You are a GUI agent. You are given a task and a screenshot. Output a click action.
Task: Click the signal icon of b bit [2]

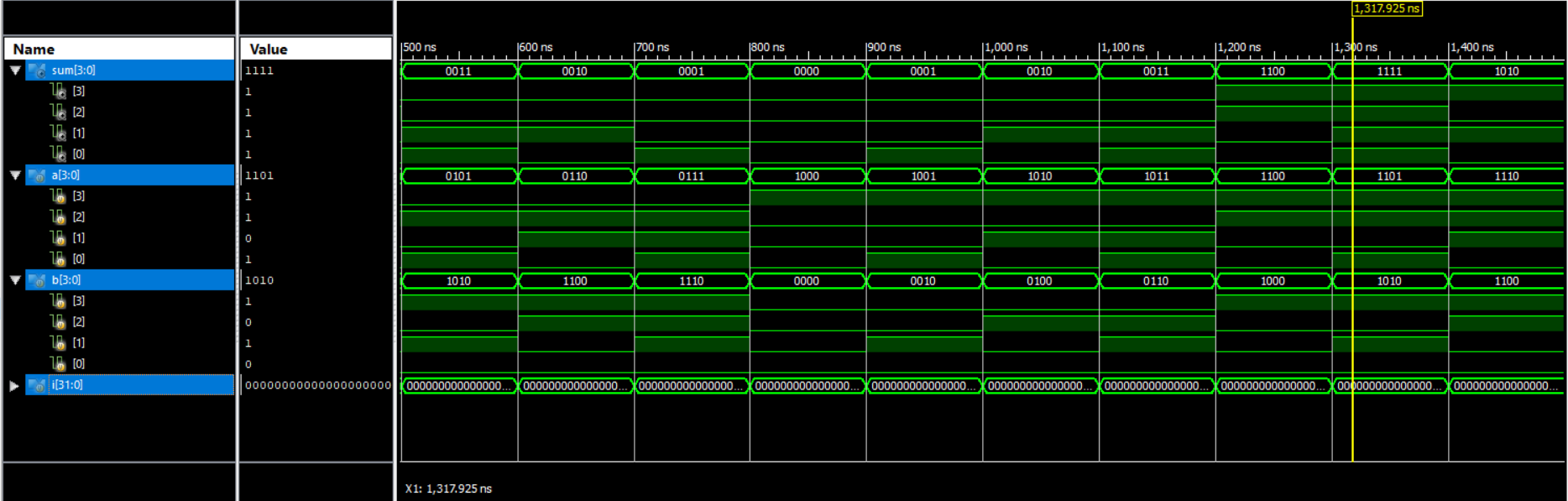tap(58, 322)
